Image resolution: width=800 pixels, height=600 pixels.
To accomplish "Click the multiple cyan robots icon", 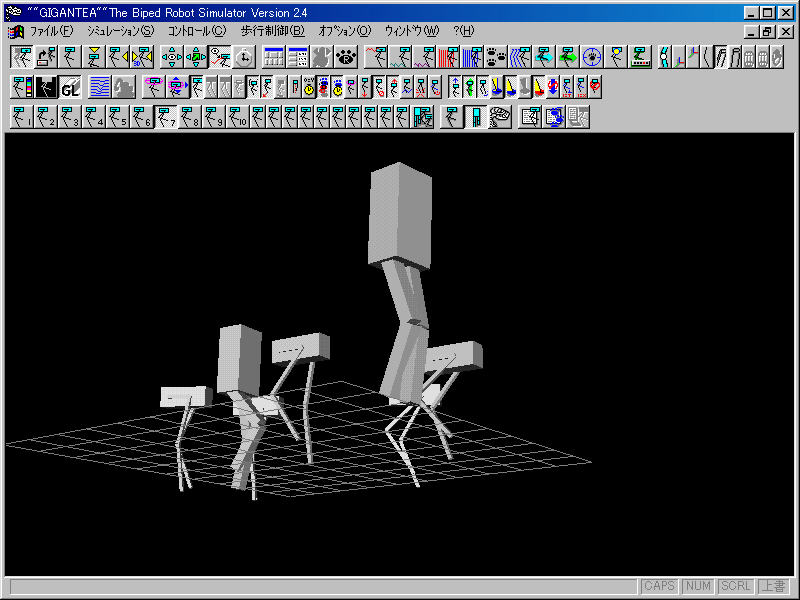I will point(422,117).
